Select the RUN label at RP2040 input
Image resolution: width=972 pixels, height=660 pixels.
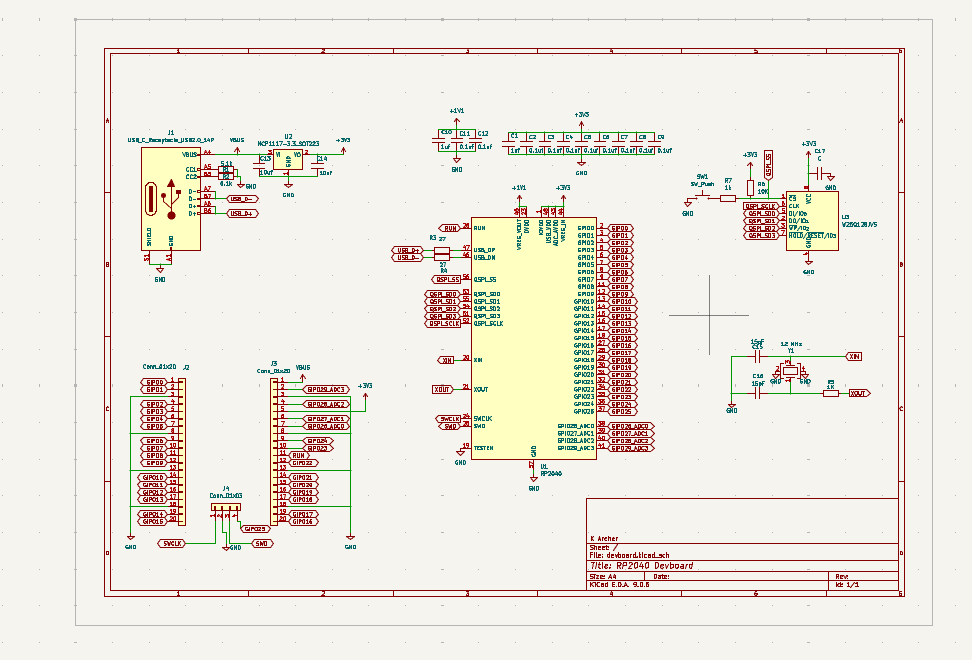450,228
